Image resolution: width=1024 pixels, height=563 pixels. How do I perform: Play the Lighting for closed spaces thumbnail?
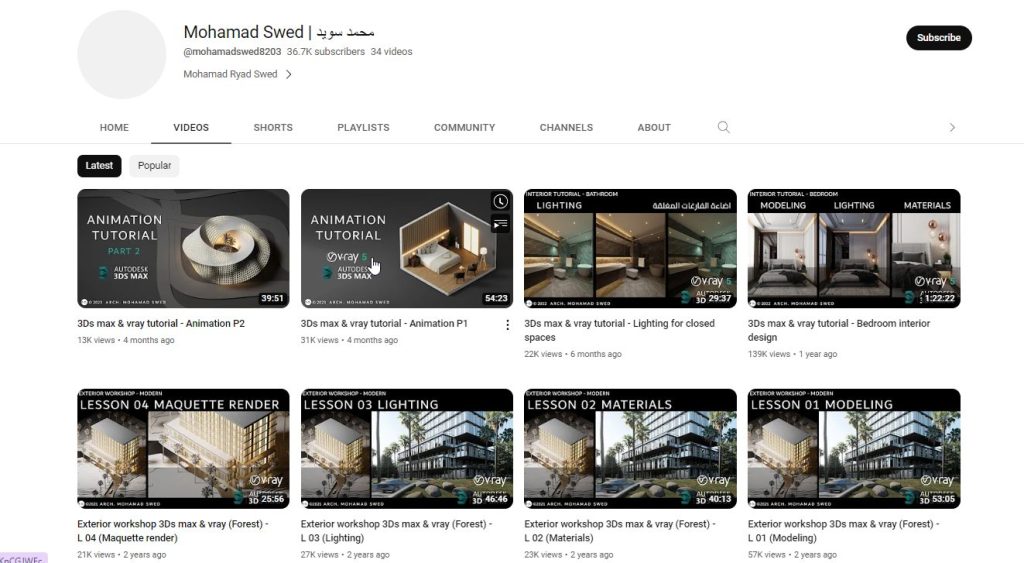coord(630,248)
